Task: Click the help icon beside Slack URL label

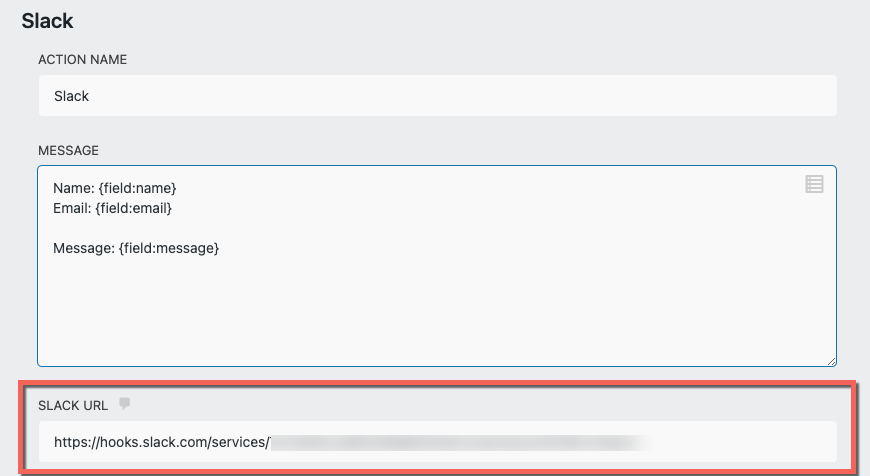Action: [x=124, y=404]
